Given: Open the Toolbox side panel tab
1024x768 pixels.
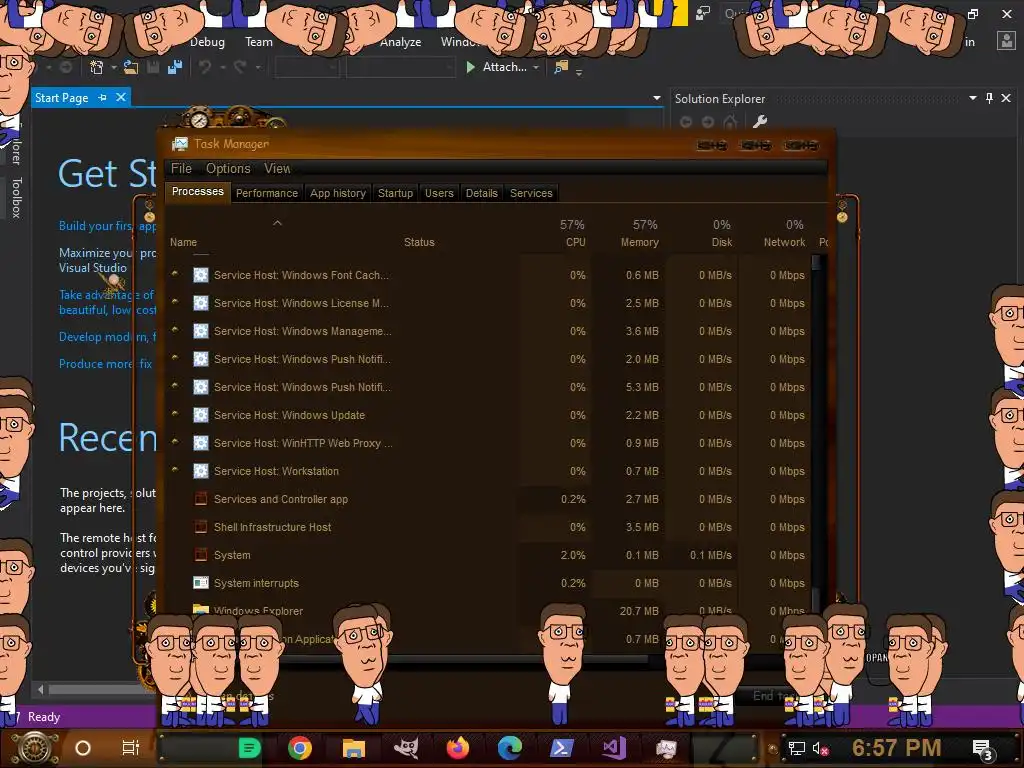Looking at the screenshot, I should [x=16, y=197].
